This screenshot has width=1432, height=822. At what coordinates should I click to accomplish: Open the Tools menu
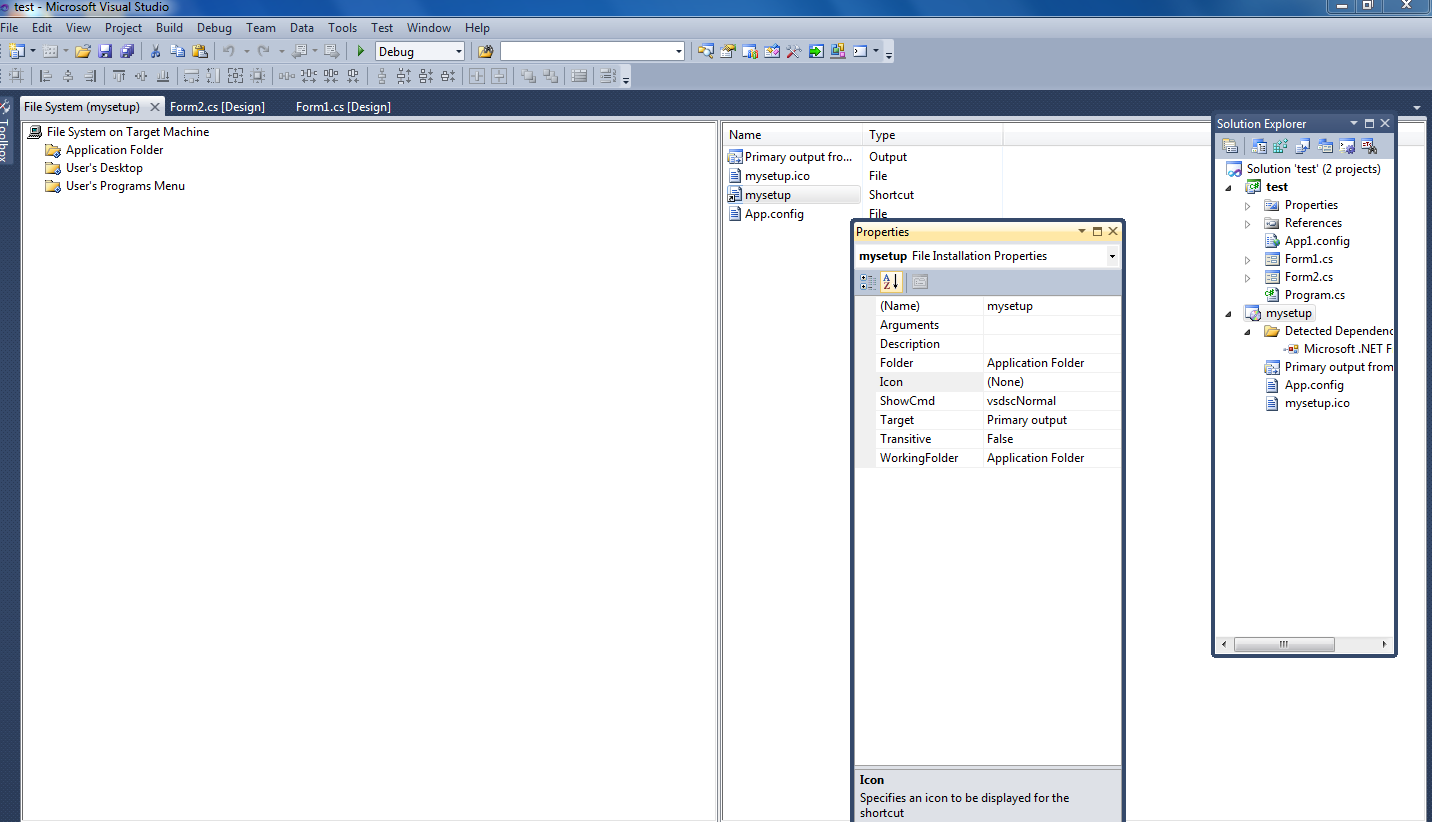point(342,28)
